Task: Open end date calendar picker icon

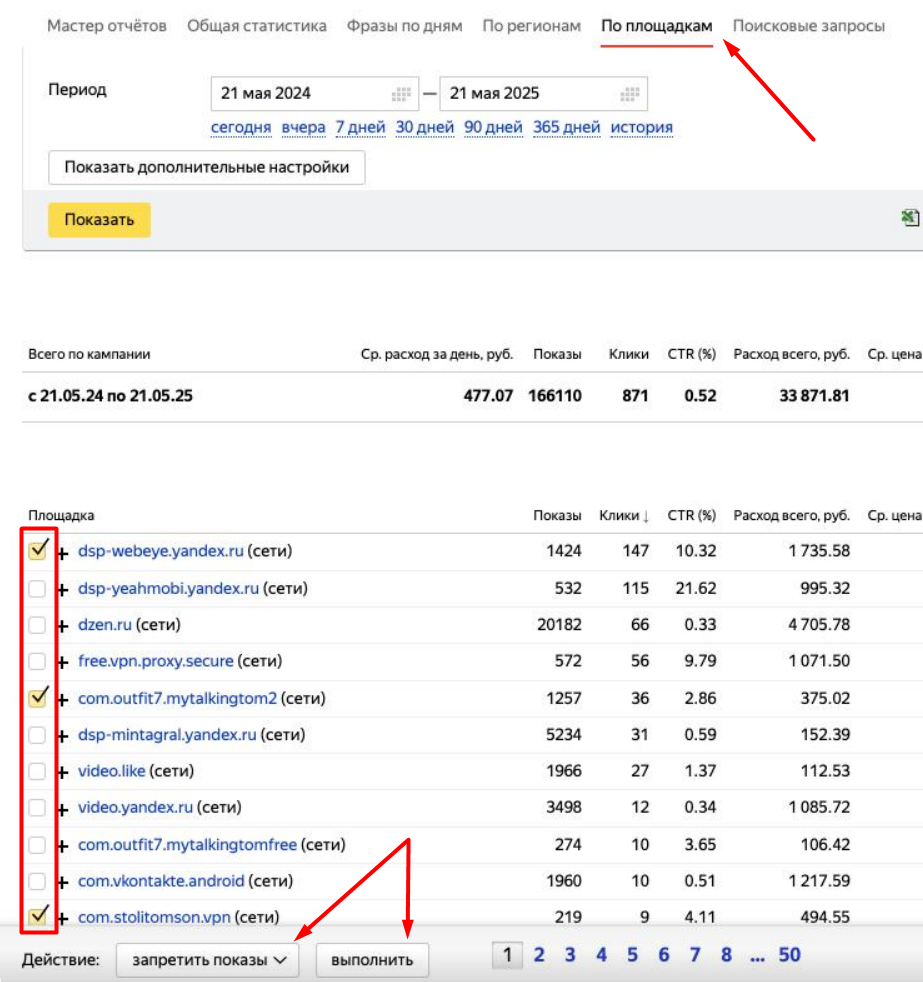Action: coord(629,94)
